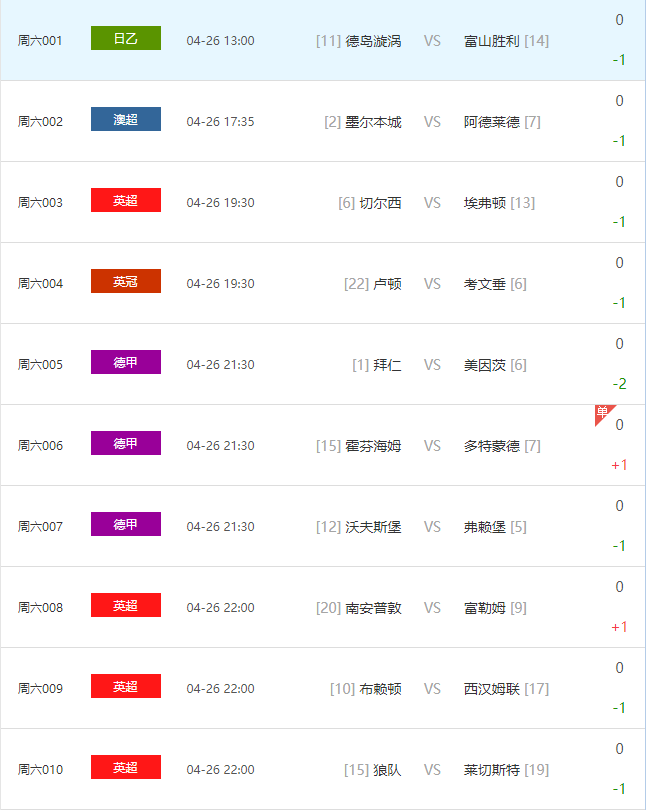
Task: Select match number 周六010
Action: tap(40, 770)
